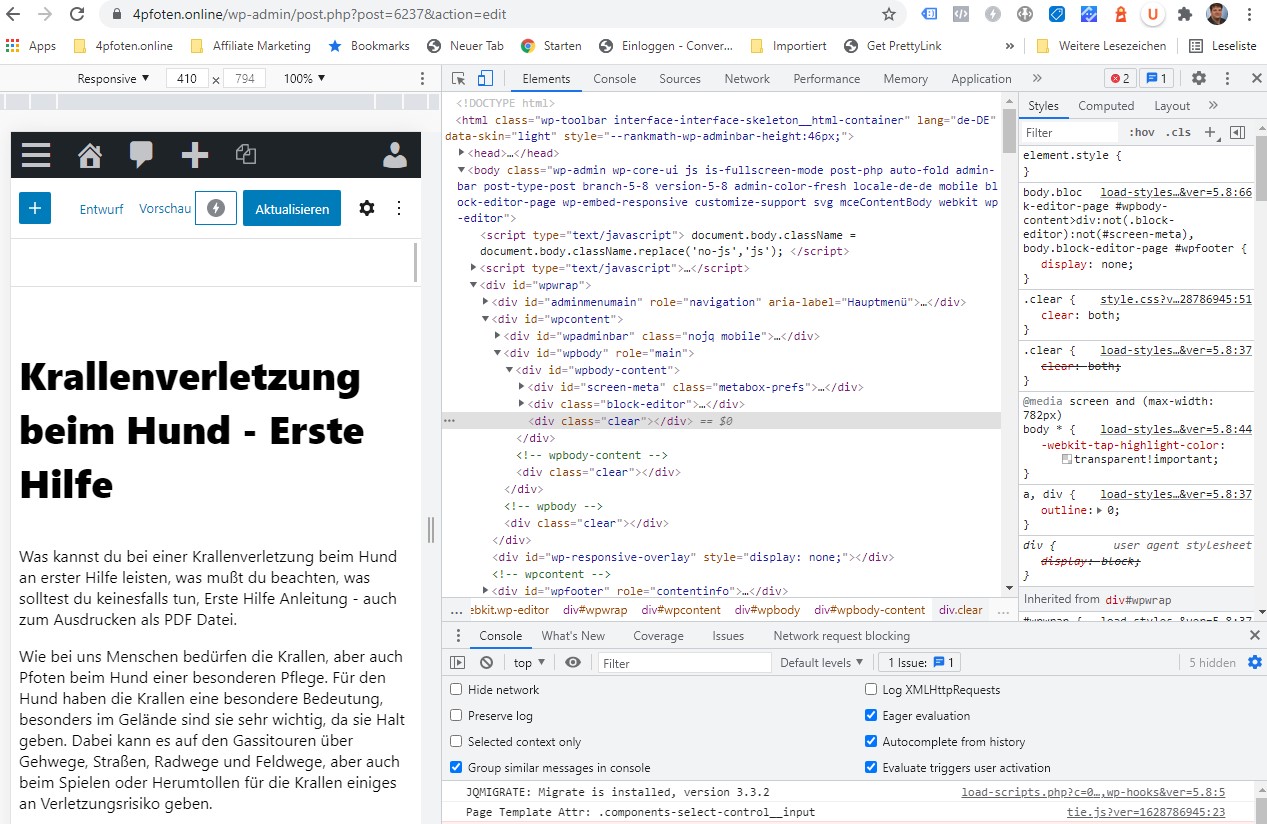Switch to the Sources tab
The height and width of the screenshot is (824, 1267).
click(x=680, y=79)
